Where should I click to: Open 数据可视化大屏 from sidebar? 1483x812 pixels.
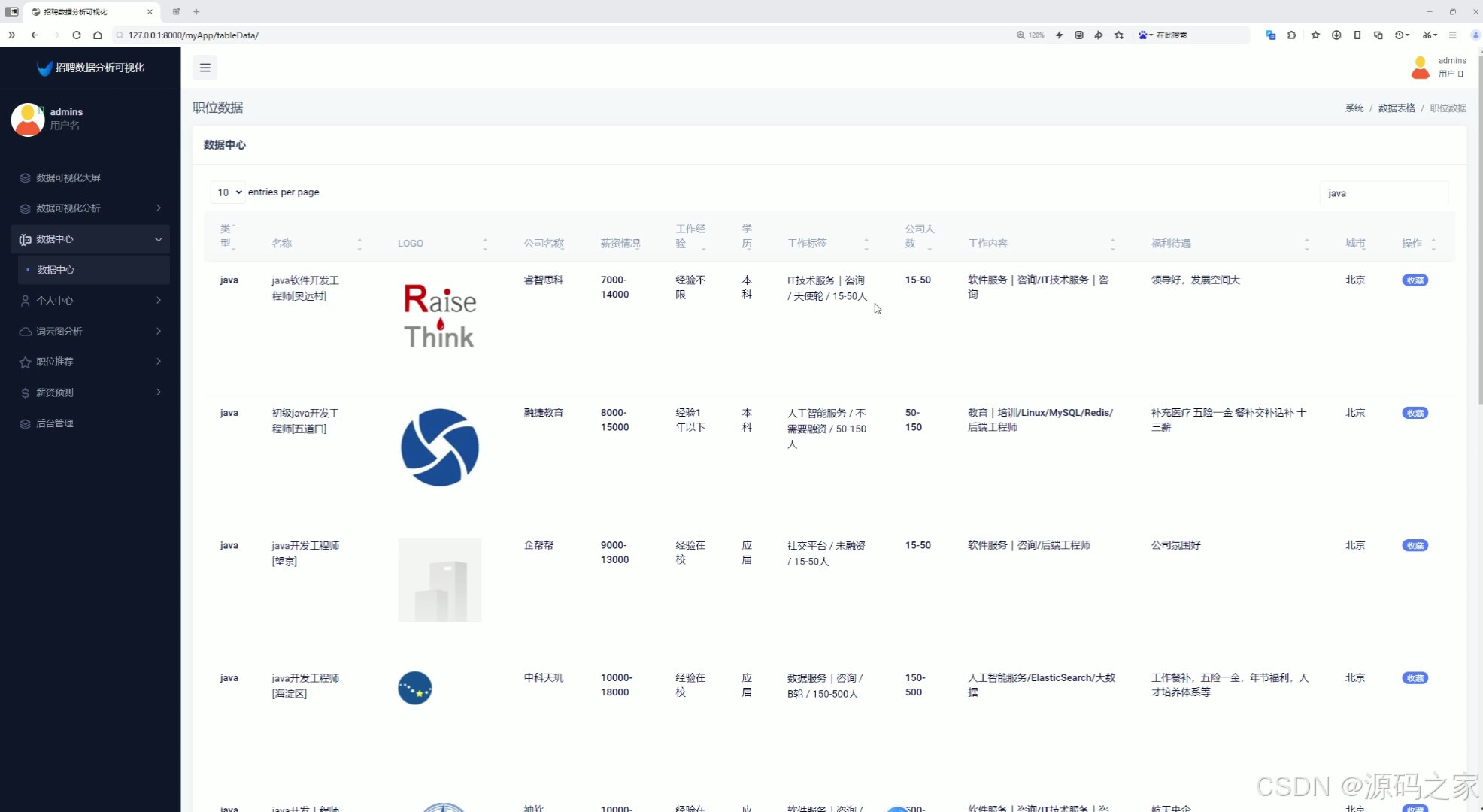pyautogui.click(x=68, y=178)
